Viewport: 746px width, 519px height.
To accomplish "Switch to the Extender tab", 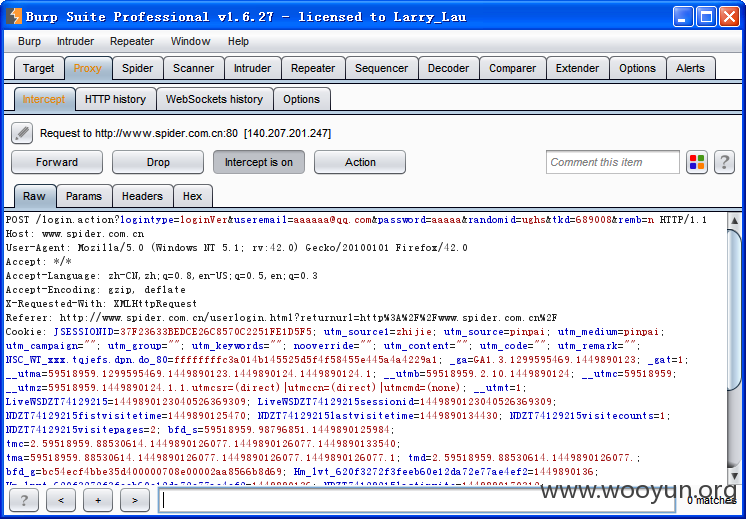I will pos(577,68).
